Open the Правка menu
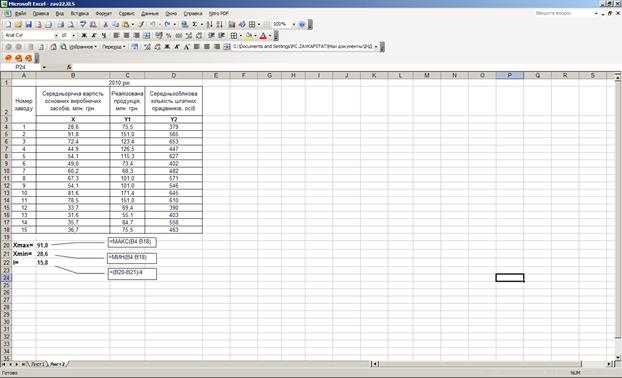Viewport: 622px width, 378px height. (x=40, y=13)
